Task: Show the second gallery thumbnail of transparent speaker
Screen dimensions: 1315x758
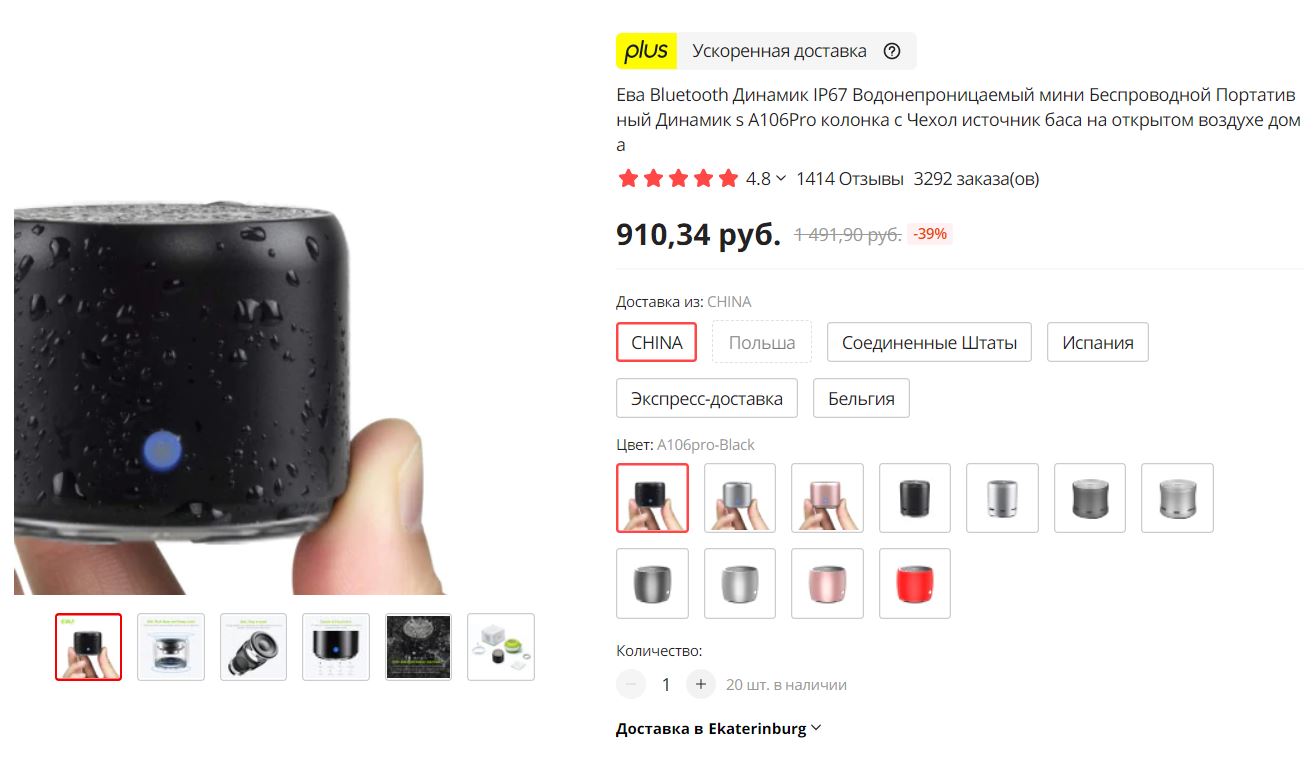Action: point(171,647)
